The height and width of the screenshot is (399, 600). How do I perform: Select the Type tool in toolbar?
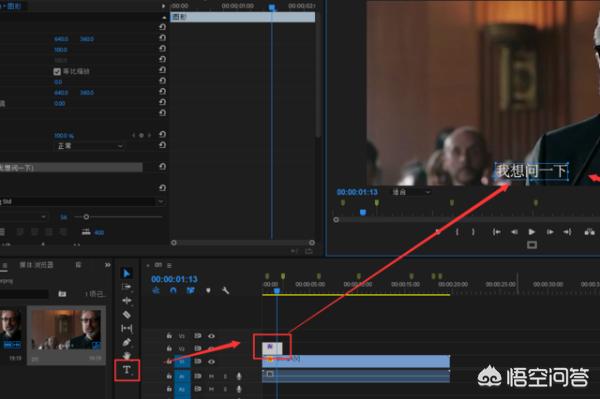pyautogui.click(x=127, y=370)
